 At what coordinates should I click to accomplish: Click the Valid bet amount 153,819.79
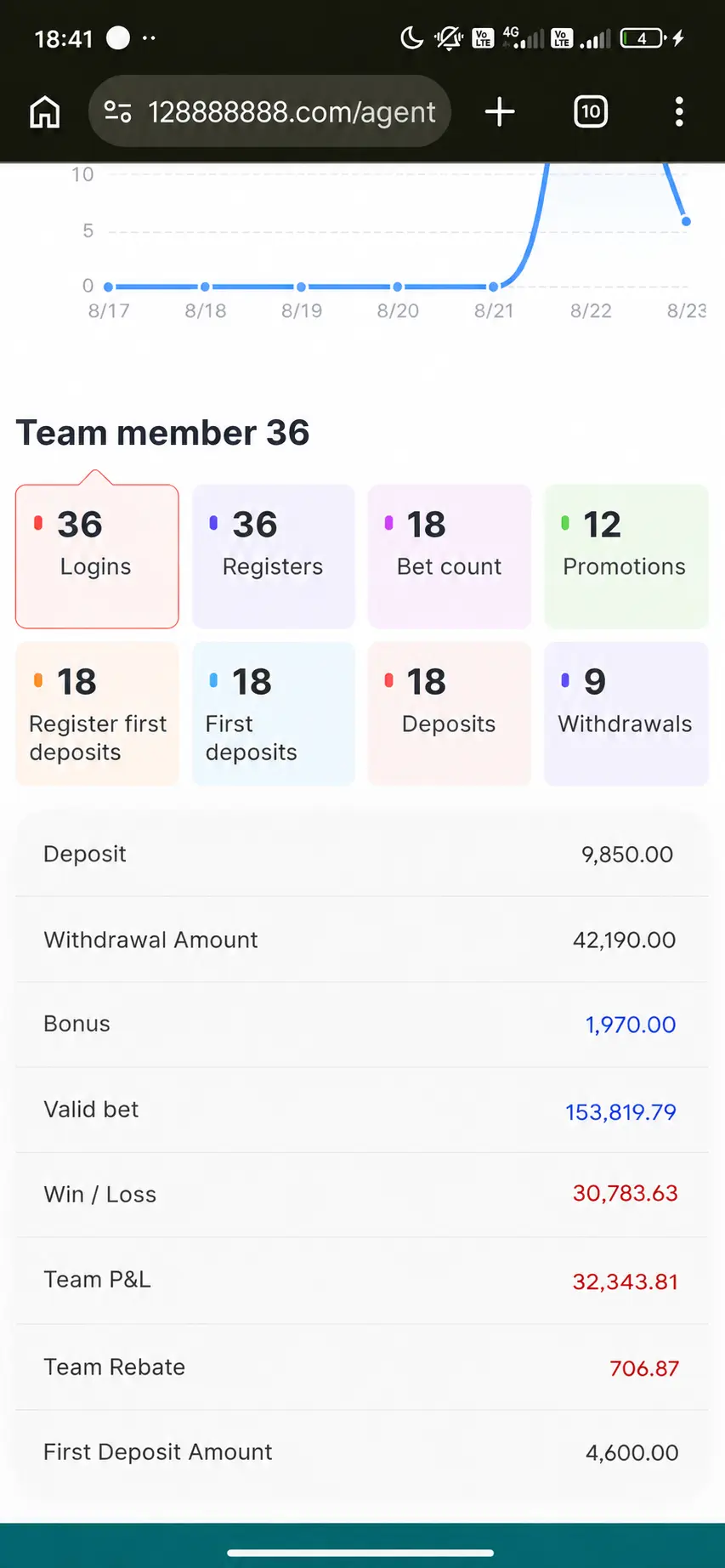pyautogui.click(x=620, y=1111)
